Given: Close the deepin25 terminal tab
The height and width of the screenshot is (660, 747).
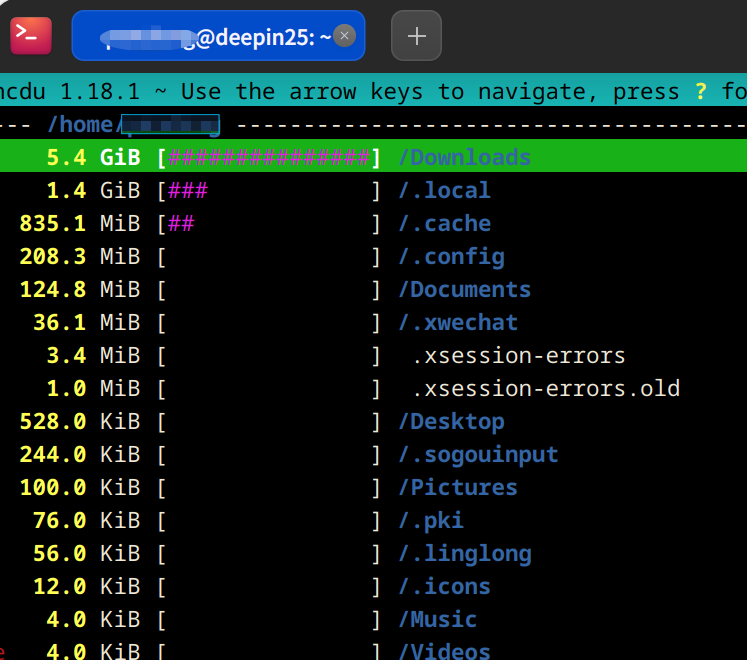Looking at the screenshot, I should 344,36.
